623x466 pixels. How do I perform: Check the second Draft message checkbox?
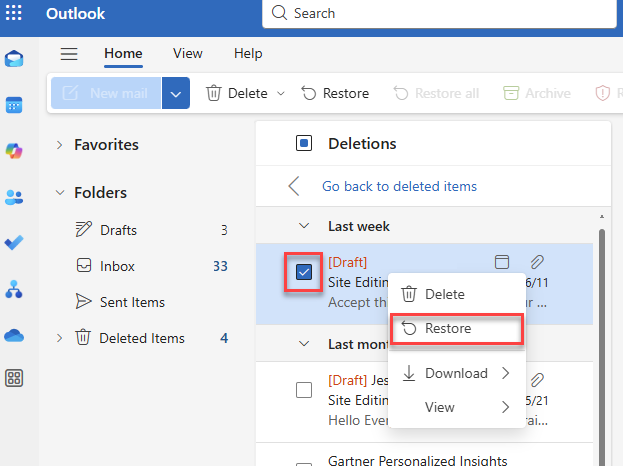click(304, 390)
